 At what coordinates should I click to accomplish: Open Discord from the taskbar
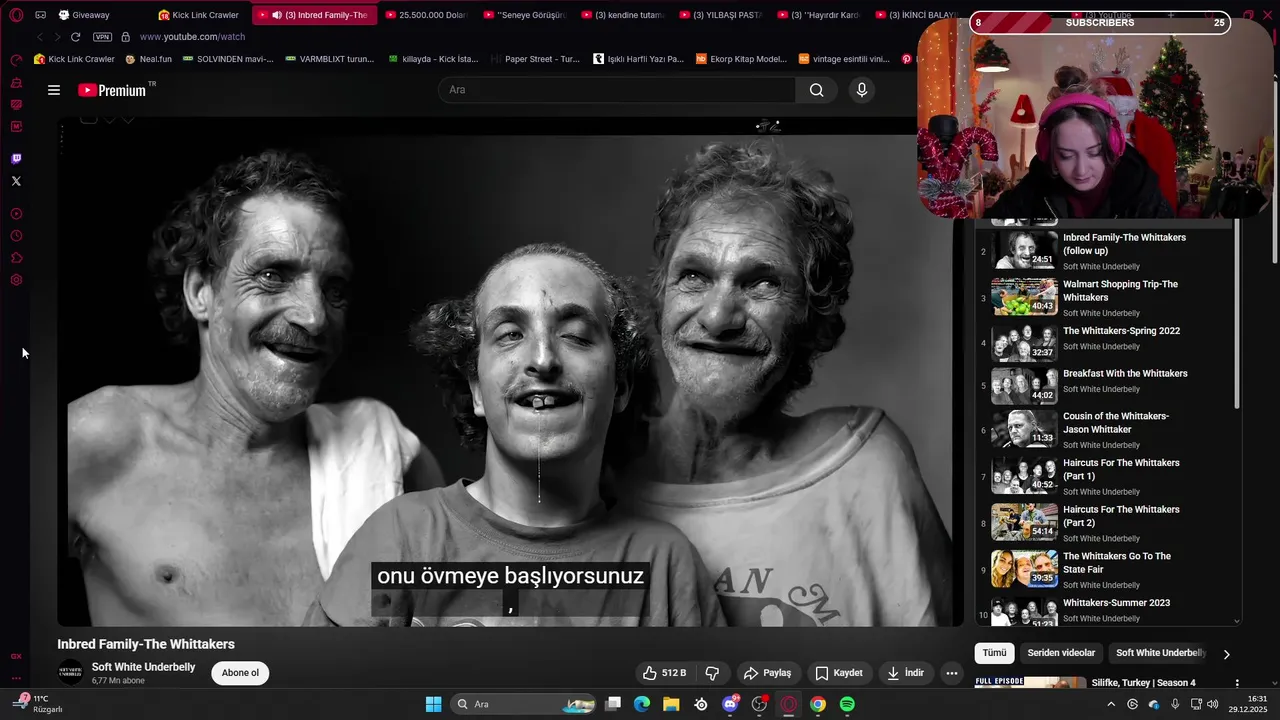[730, 704]
